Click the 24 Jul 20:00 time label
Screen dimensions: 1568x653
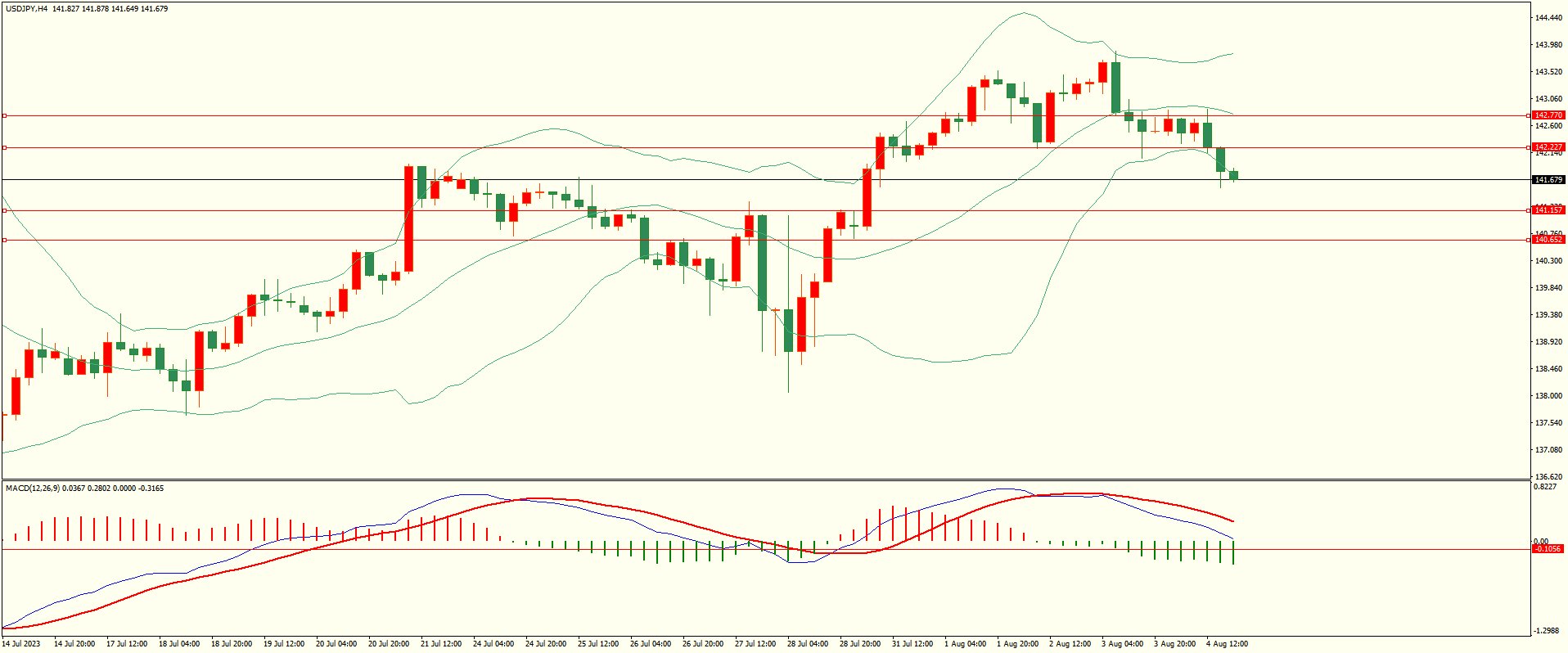click(x=546, y=644)
